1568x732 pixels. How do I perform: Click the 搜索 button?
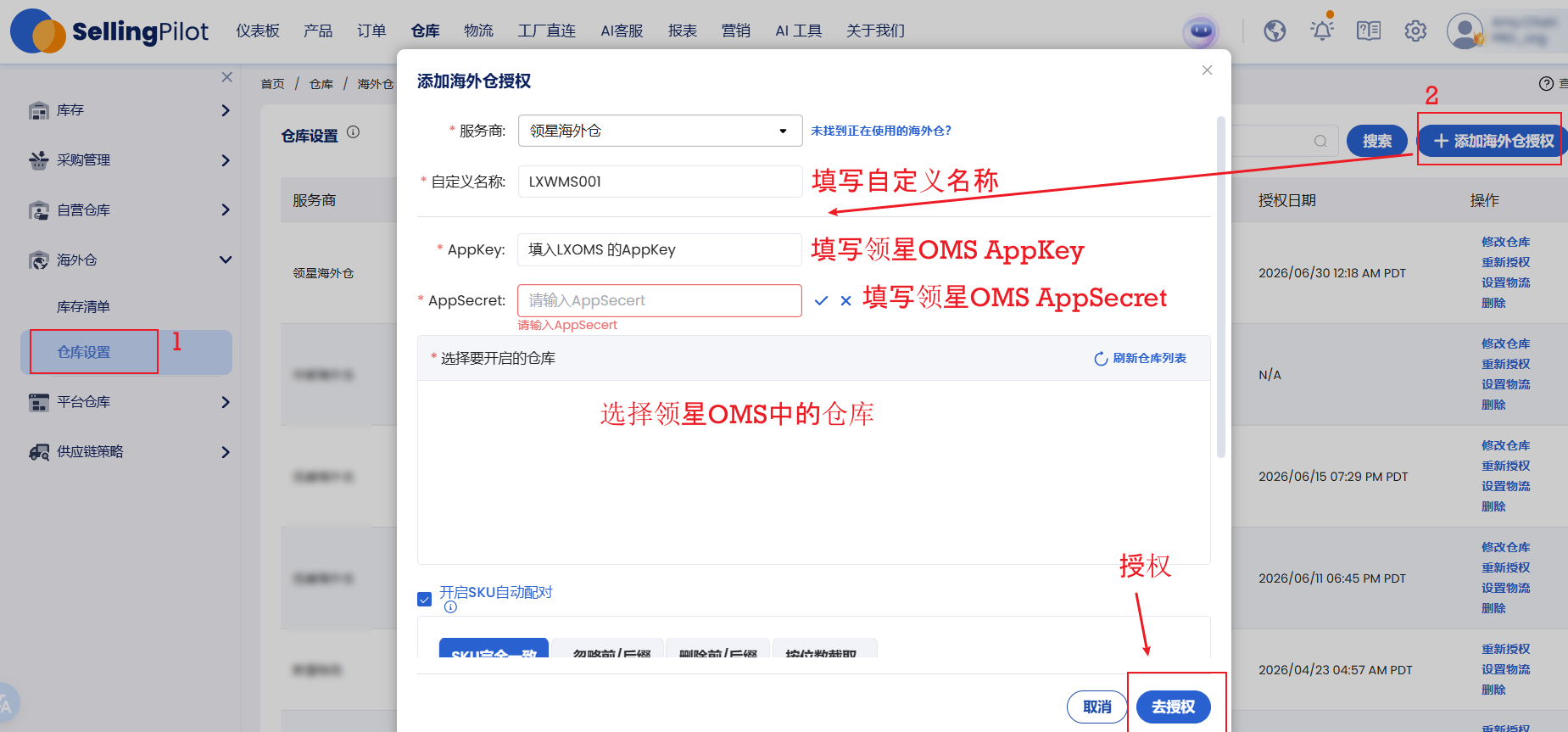1377,141
